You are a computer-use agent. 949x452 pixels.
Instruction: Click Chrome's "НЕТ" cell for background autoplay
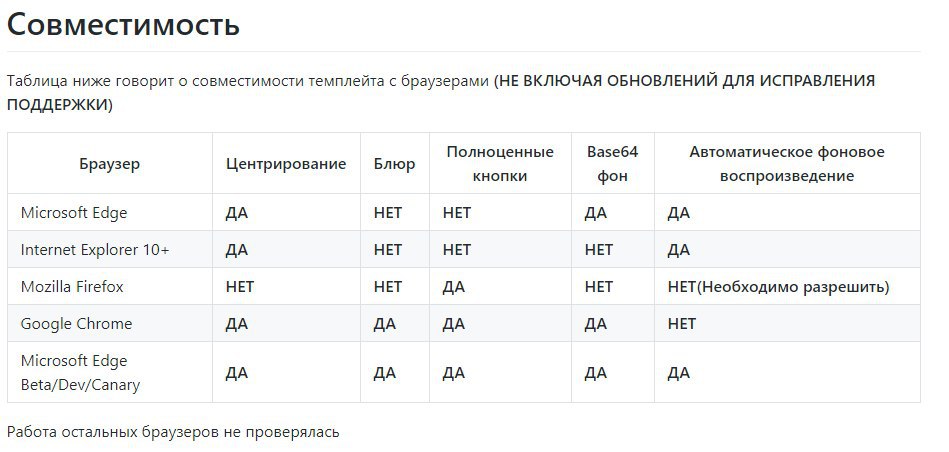pyautogui.click(x=682, y=324)
